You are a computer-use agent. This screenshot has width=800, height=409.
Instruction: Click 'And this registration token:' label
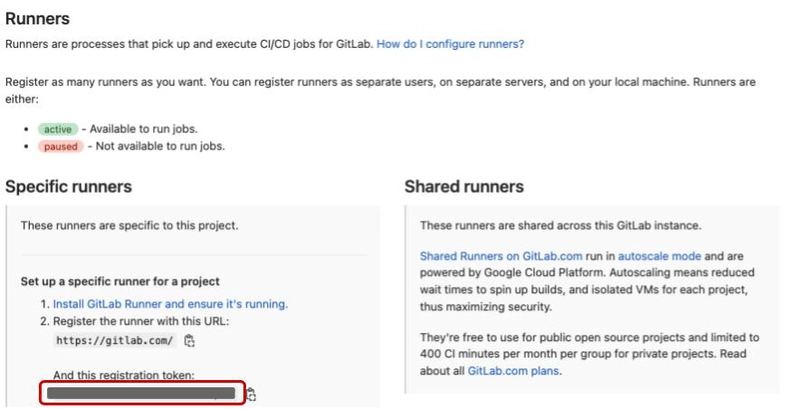point(124,375)
